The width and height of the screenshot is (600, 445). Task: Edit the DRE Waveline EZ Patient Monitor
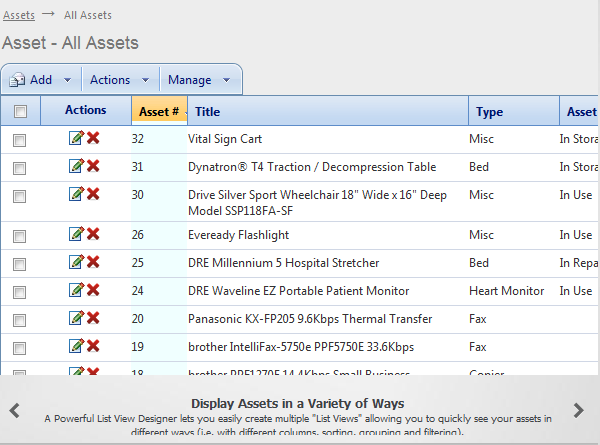[76, 290]
